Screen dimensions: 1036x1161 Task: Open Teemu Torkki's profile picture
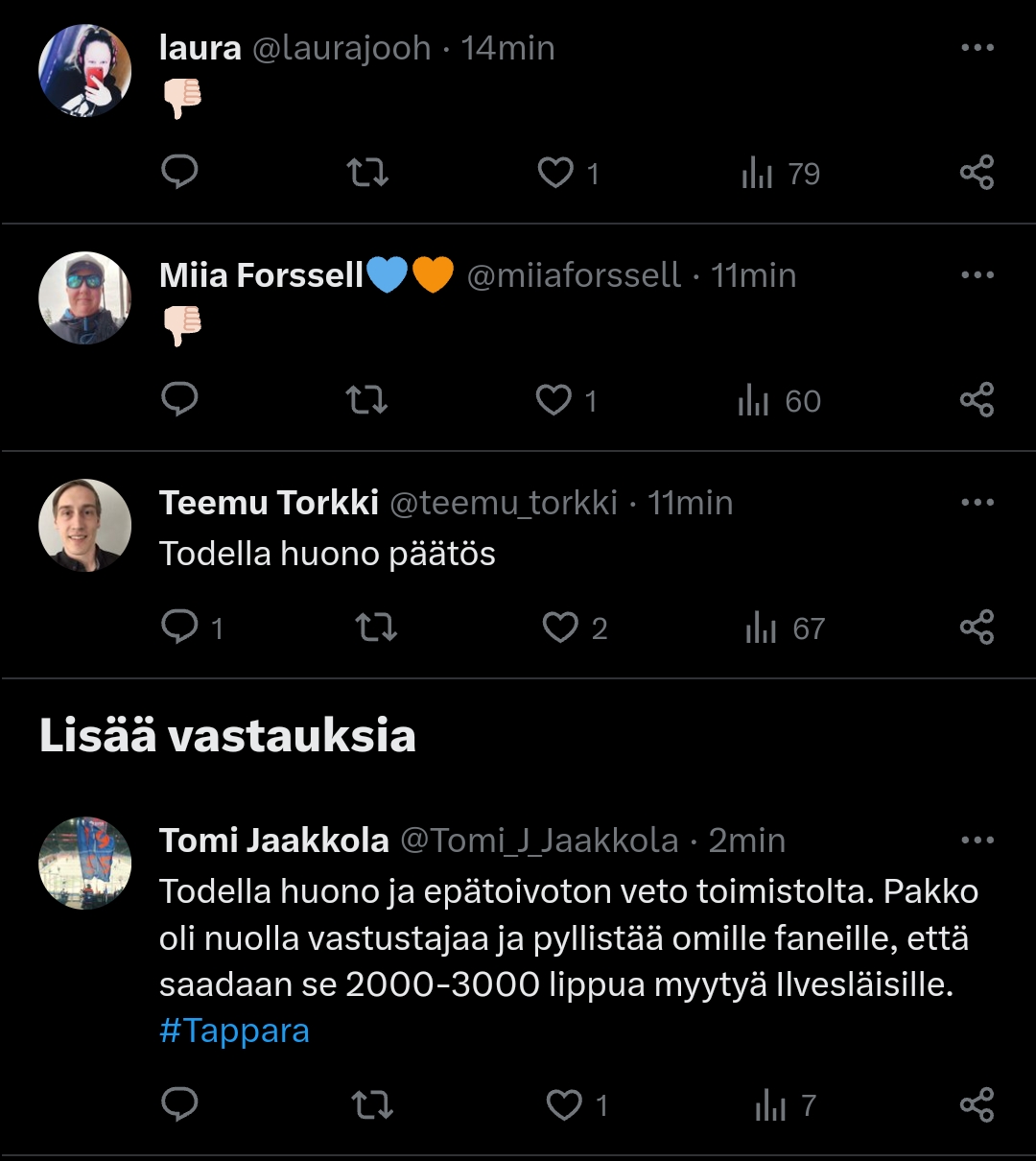click(84, 525)
